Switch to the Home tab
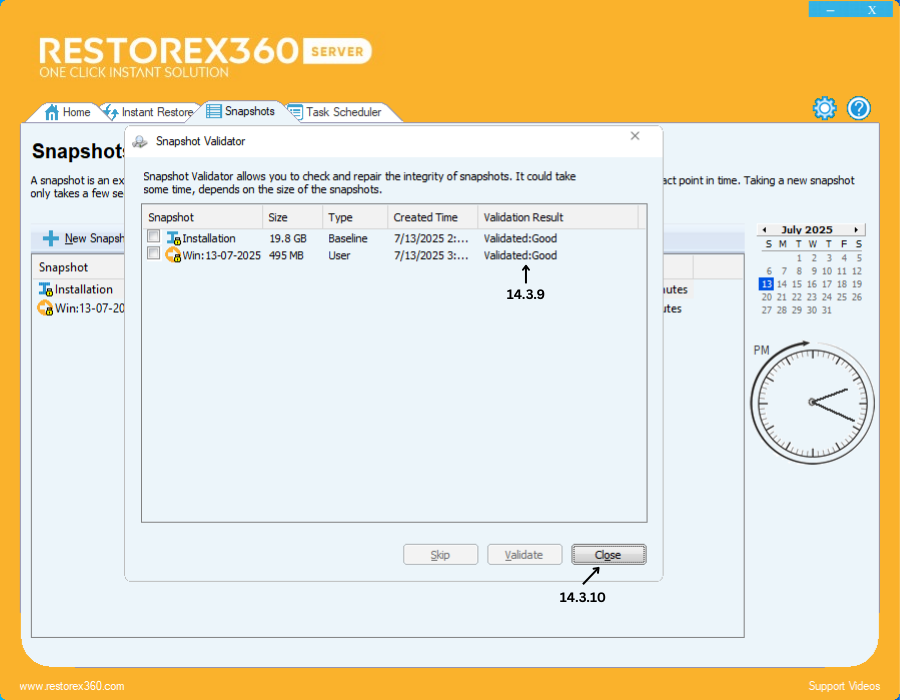Viewport: 900px width, 700px height. click(68, 112)
